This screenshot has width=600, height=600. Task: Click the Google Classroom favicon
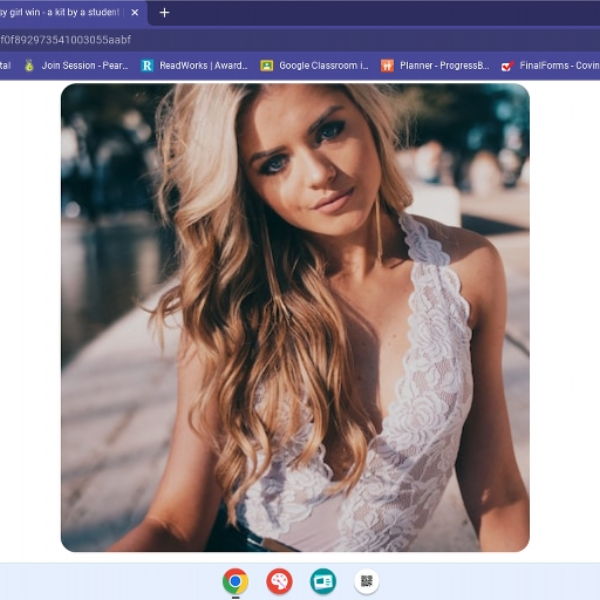click(267, 66)
